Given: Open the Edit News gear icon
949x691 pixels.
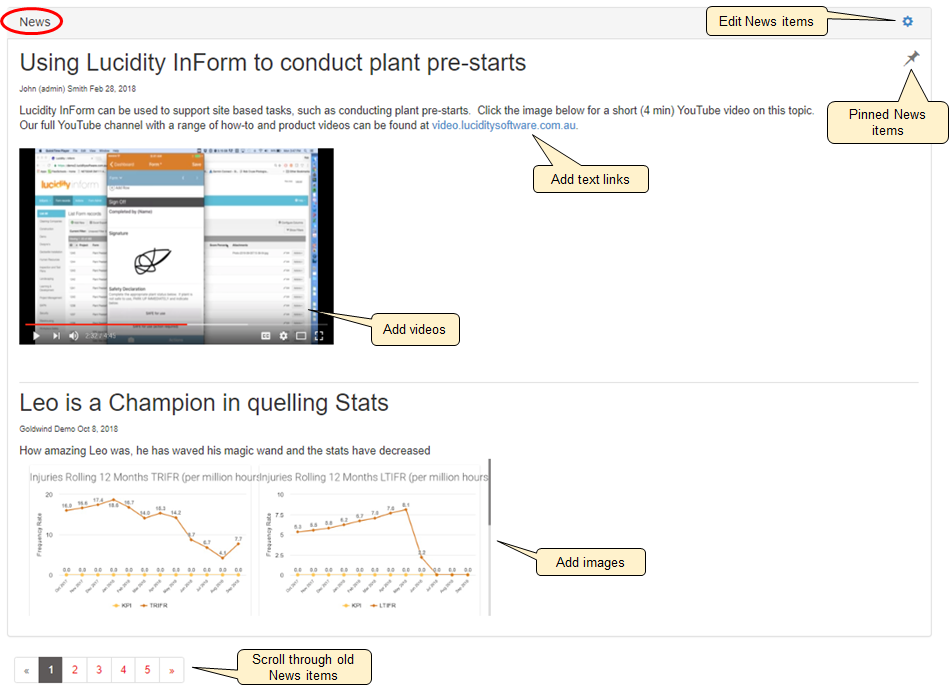Looking at the screenshot, I should click(x=907, y=21).
